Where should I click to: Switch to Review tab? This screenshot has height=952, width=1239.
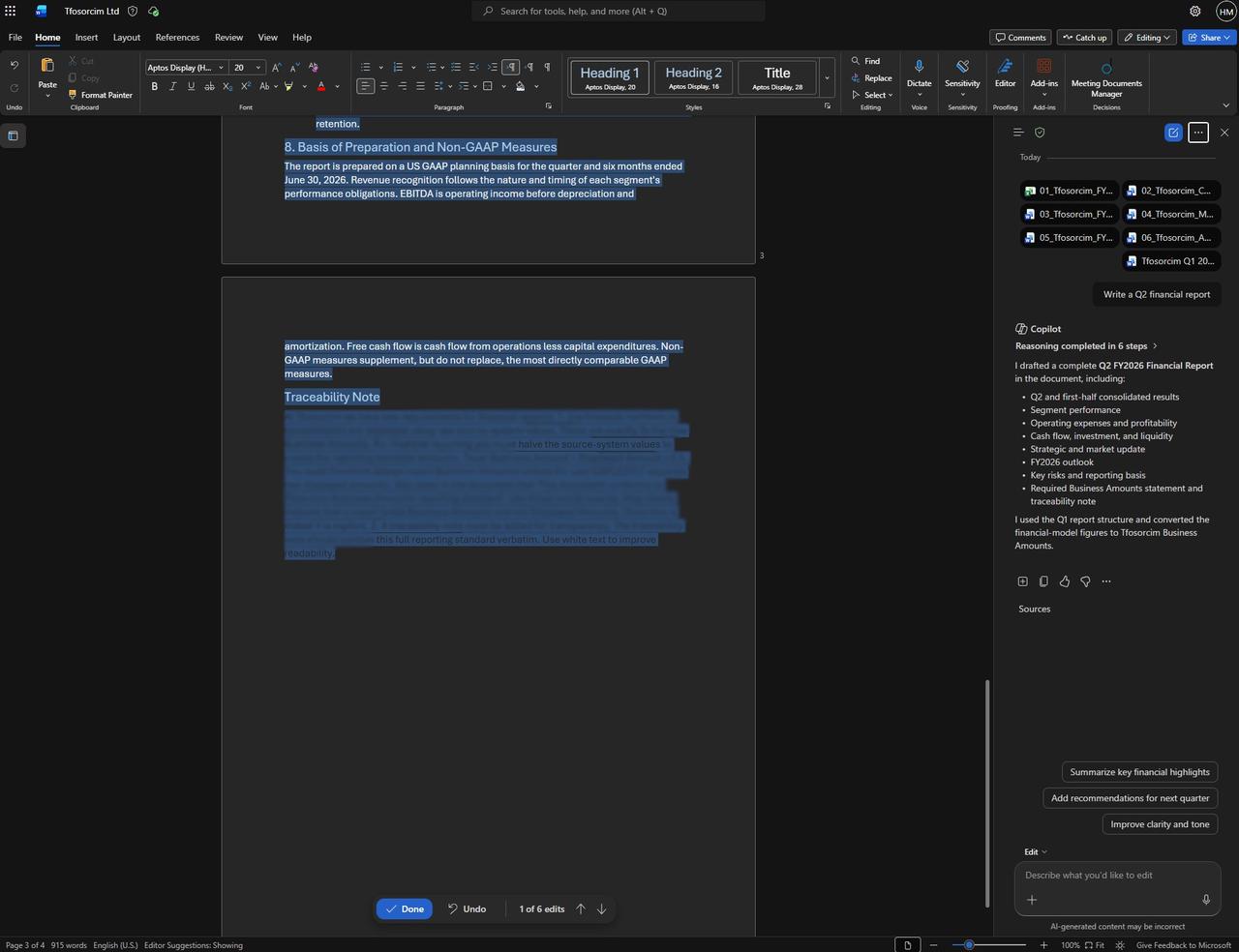click(228, 38)
